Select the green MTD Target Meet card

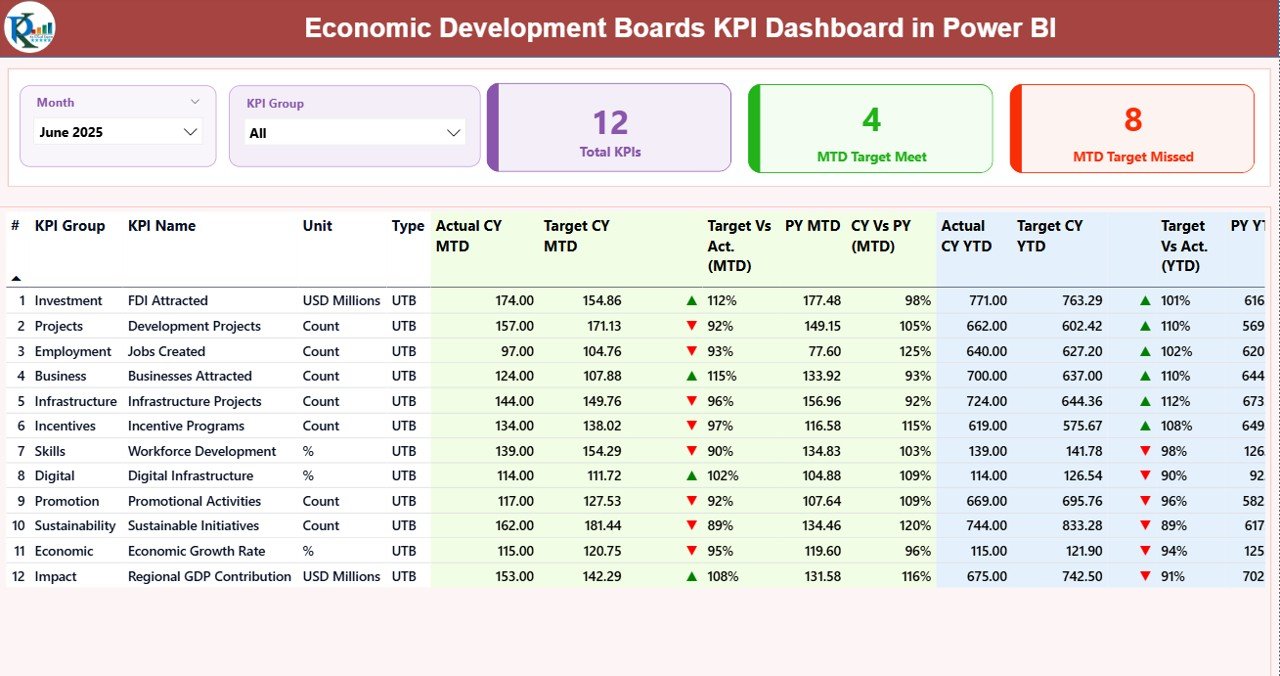(870, 127)
